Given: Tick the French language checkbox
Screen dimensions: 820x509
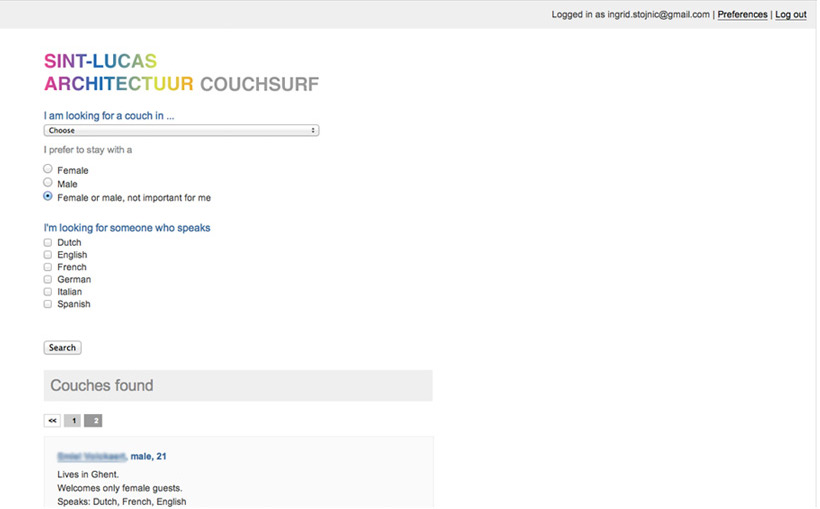Looking at the screenshot, I should tap(48, 267).
